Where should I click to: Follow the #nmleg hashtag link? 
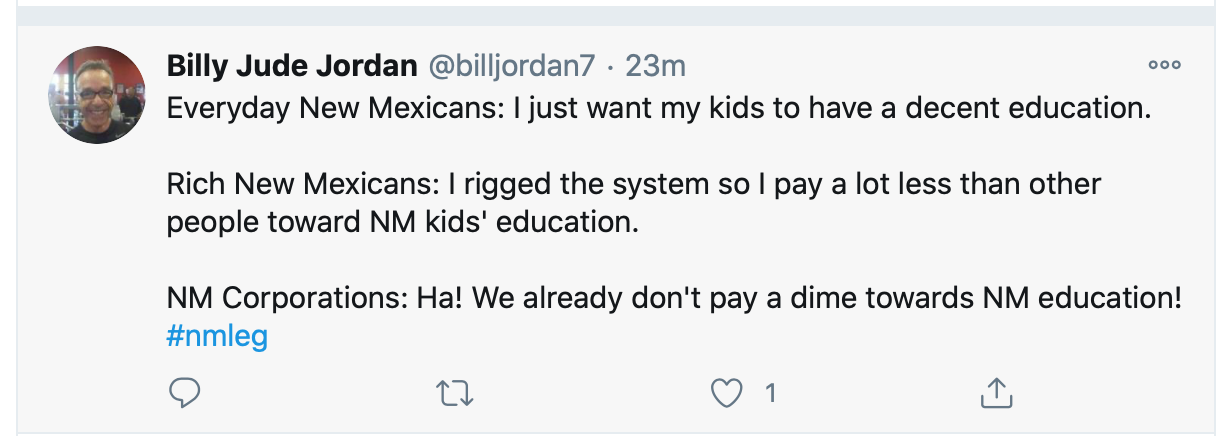[x=217, y=337]
